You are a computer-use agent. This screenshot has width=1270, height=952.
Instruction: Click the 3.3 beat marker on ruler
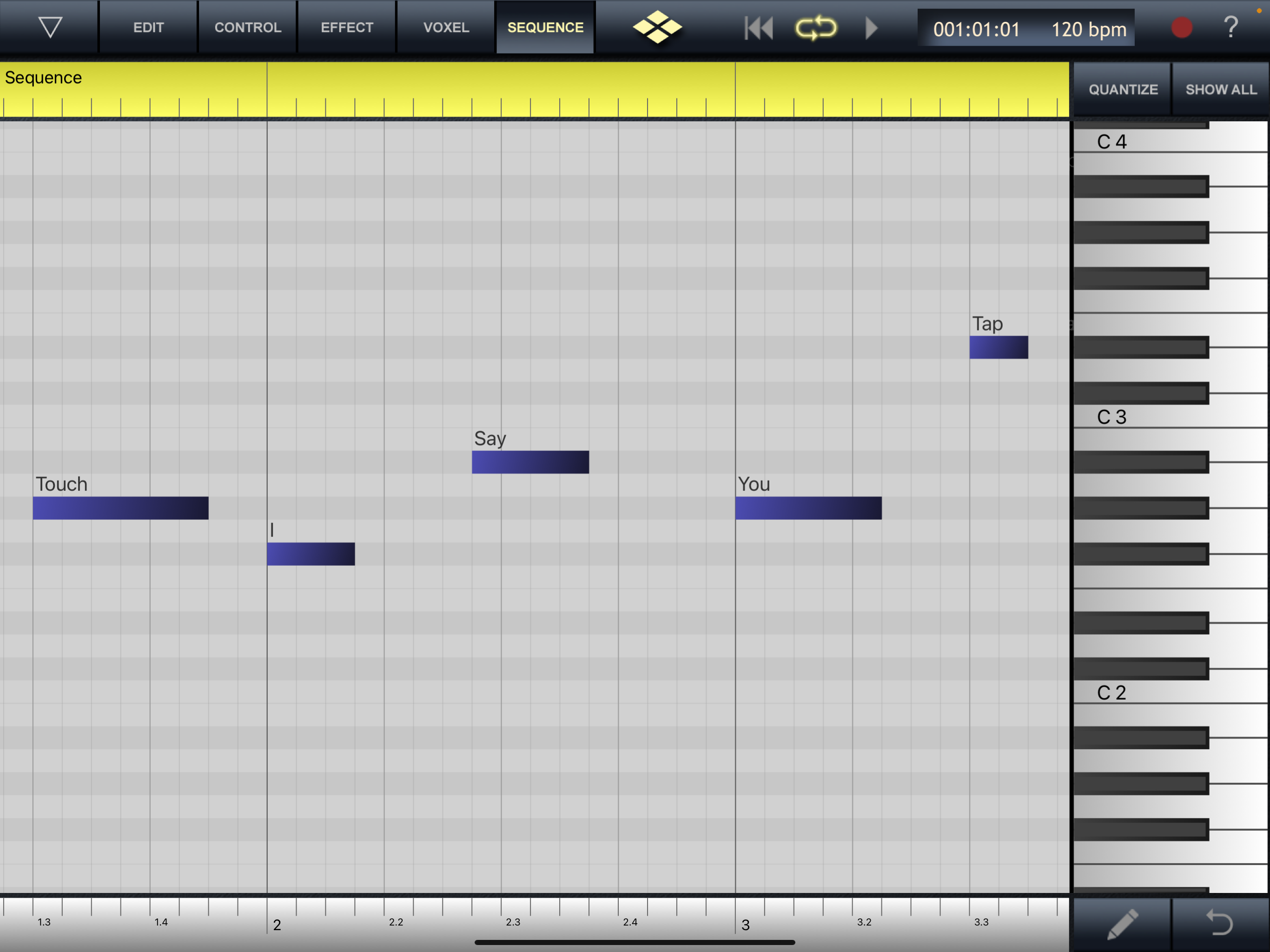click(981, 922)
